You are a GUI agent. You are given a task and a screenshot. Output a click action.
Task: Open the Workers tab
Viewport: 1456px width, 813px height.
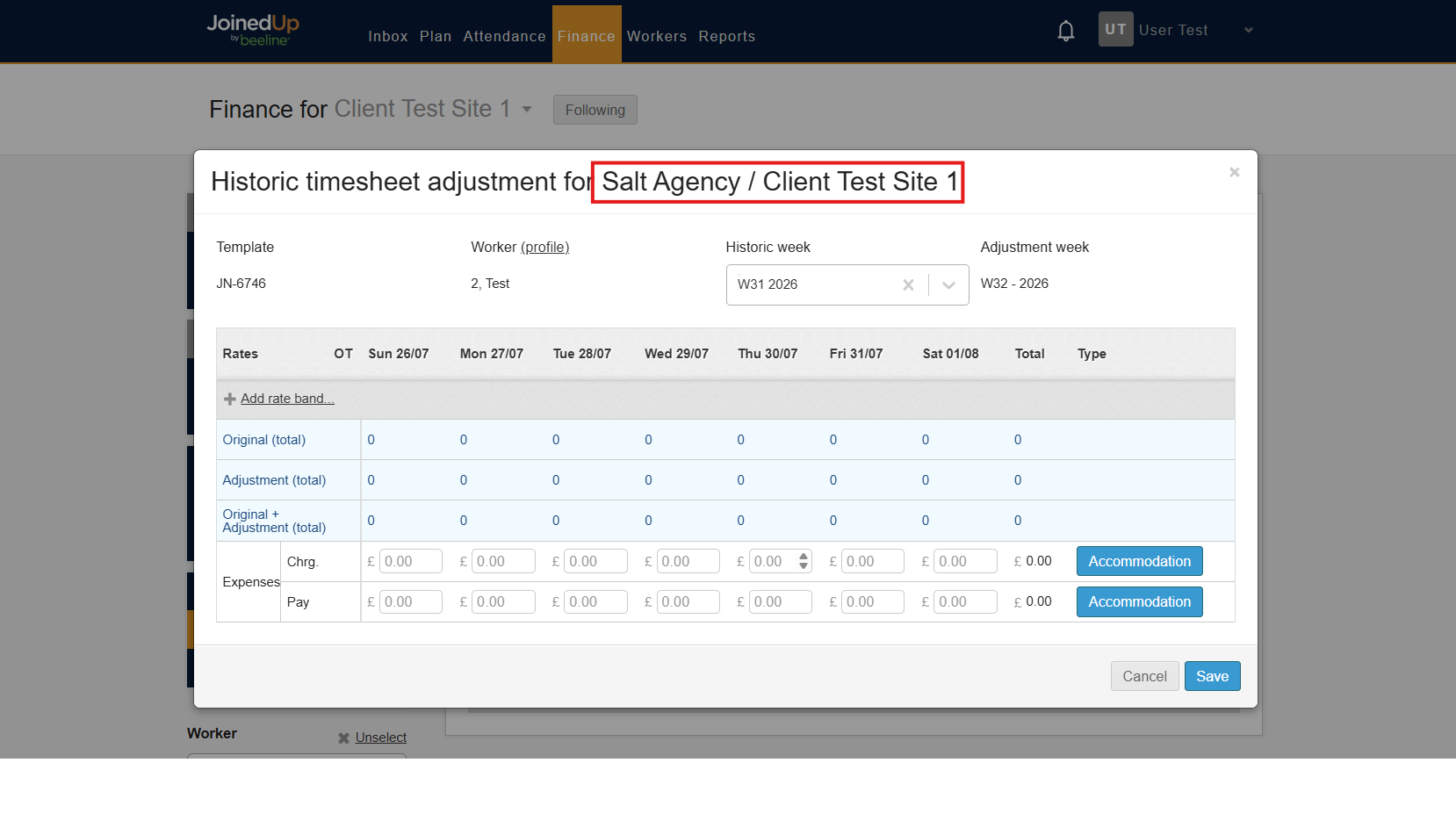point(657,36)
